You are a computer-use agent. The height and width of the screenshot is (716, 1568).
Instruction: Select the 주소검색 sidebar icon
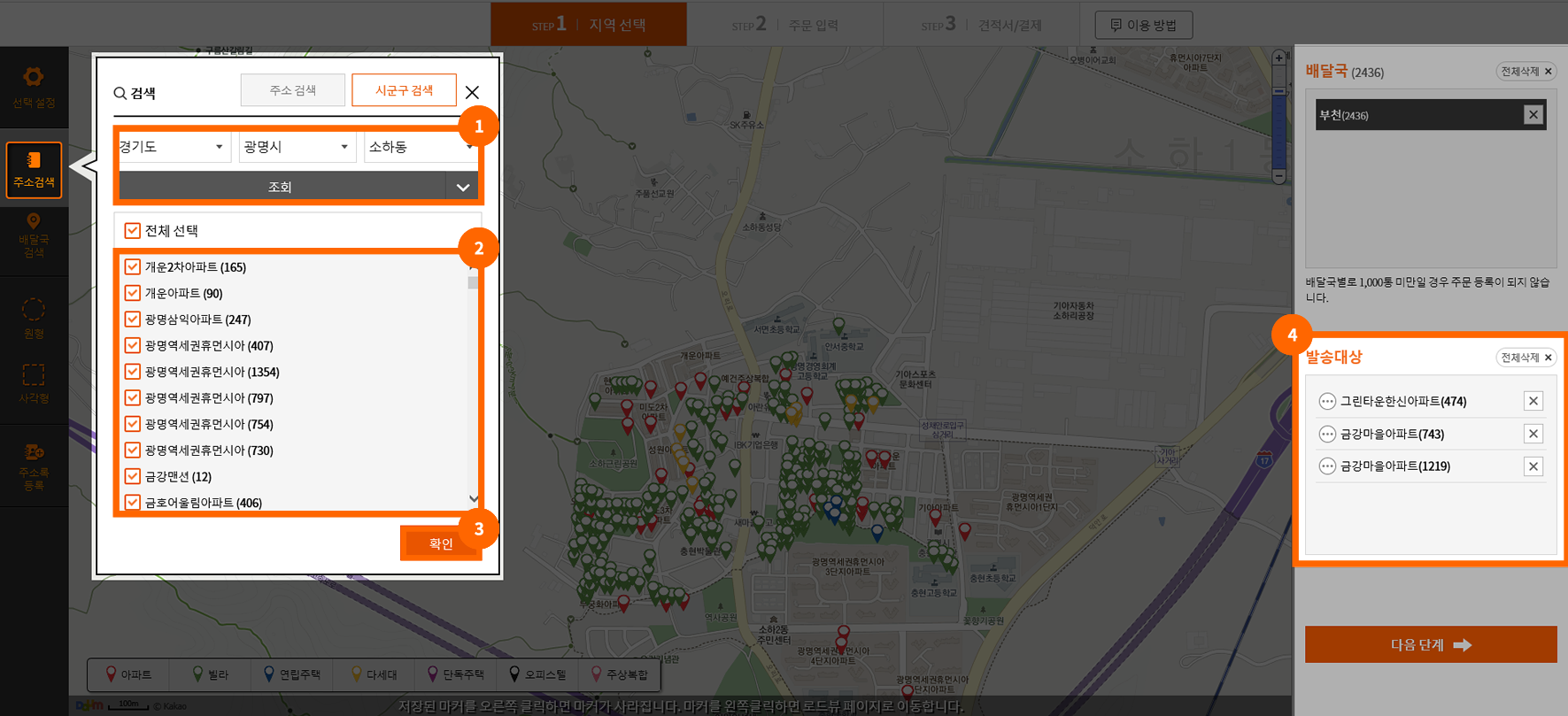coord(34,169)
